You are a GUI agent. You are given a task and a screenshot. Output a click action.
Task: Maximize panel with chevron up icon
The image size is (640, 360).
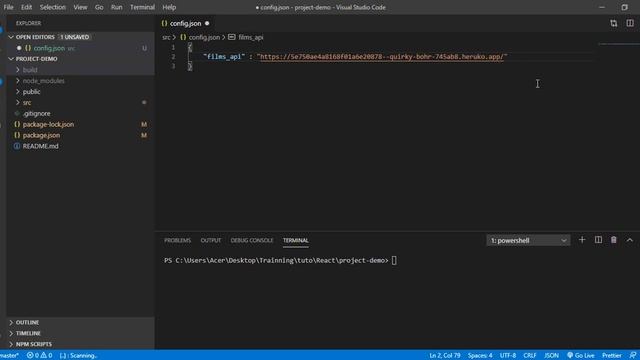click(629, 240)
